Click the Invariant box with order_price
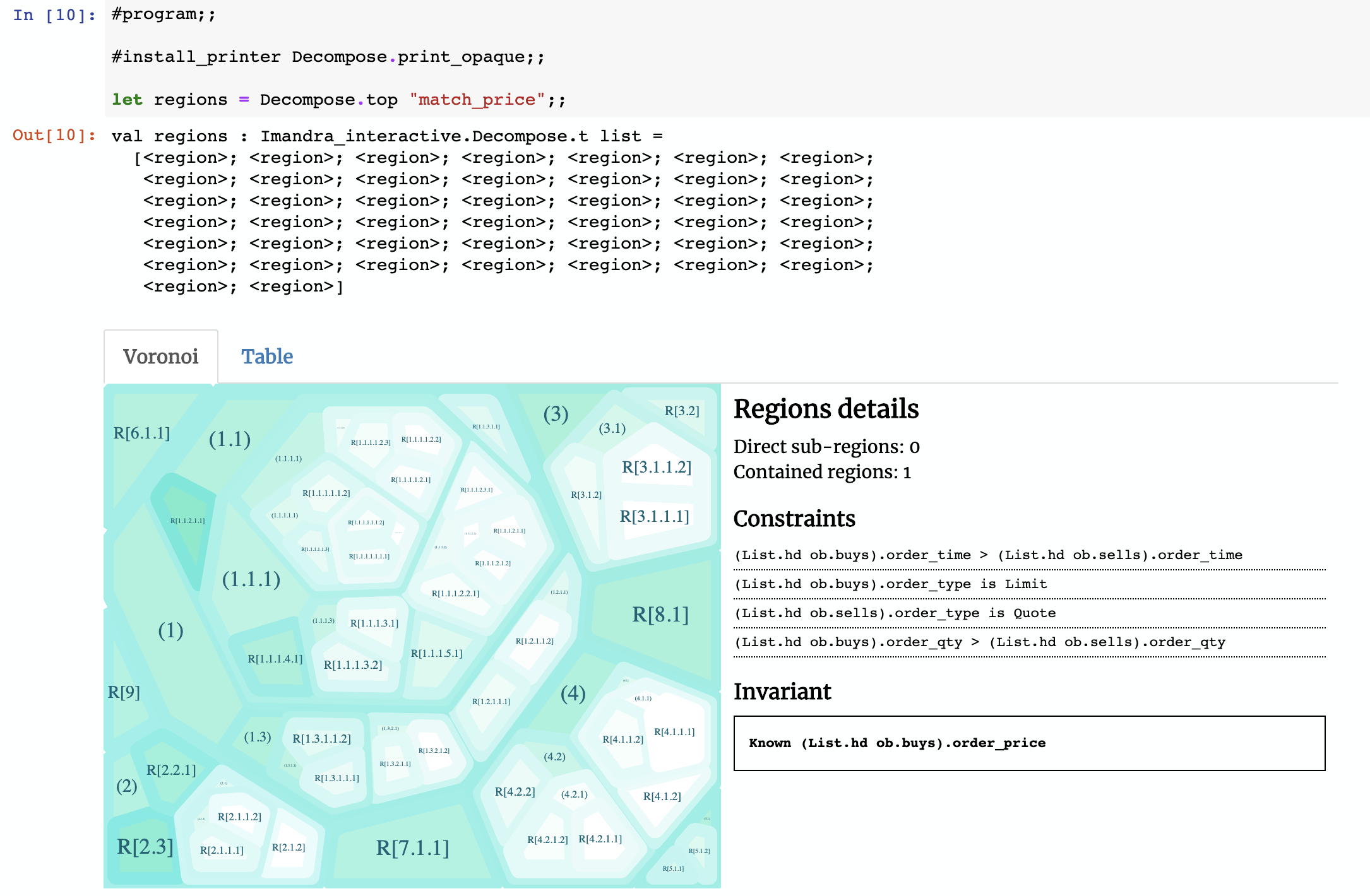This screenshot has width=1370, height=896. click(x=1028, y=743)
